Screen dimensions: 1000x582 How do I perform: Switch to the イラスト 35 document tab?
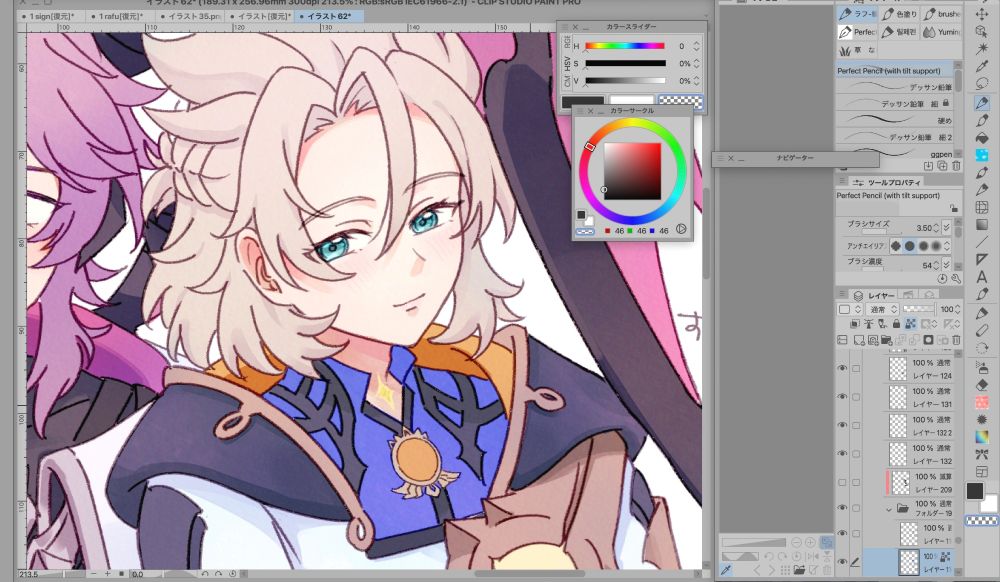tap(190, 16)
